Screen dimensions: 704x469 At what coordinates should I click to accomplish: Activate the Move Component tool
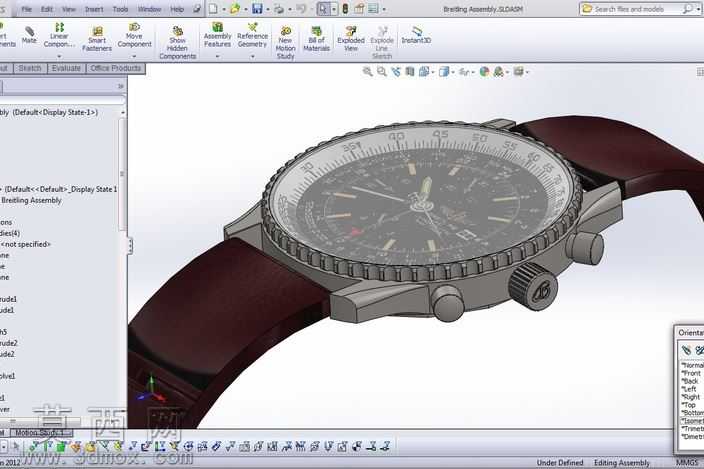click(134, 35)
